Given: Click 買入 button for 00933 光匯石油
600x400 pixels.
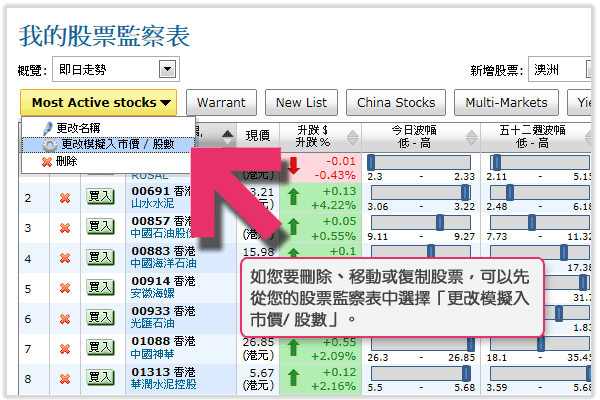Looking at the screenshot, I should (x=100, y=317).
